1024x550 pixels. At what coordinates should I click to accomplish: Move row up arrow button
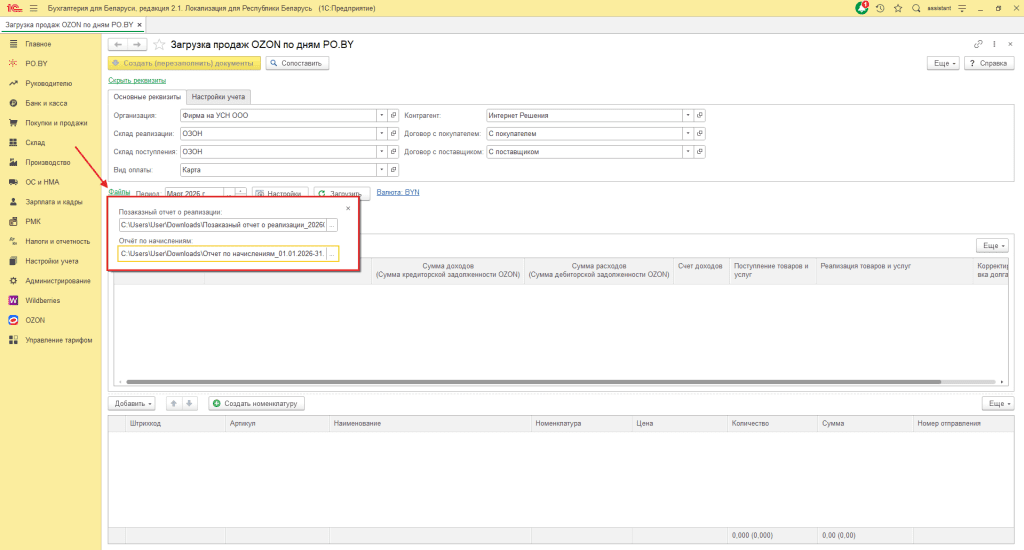174,404
